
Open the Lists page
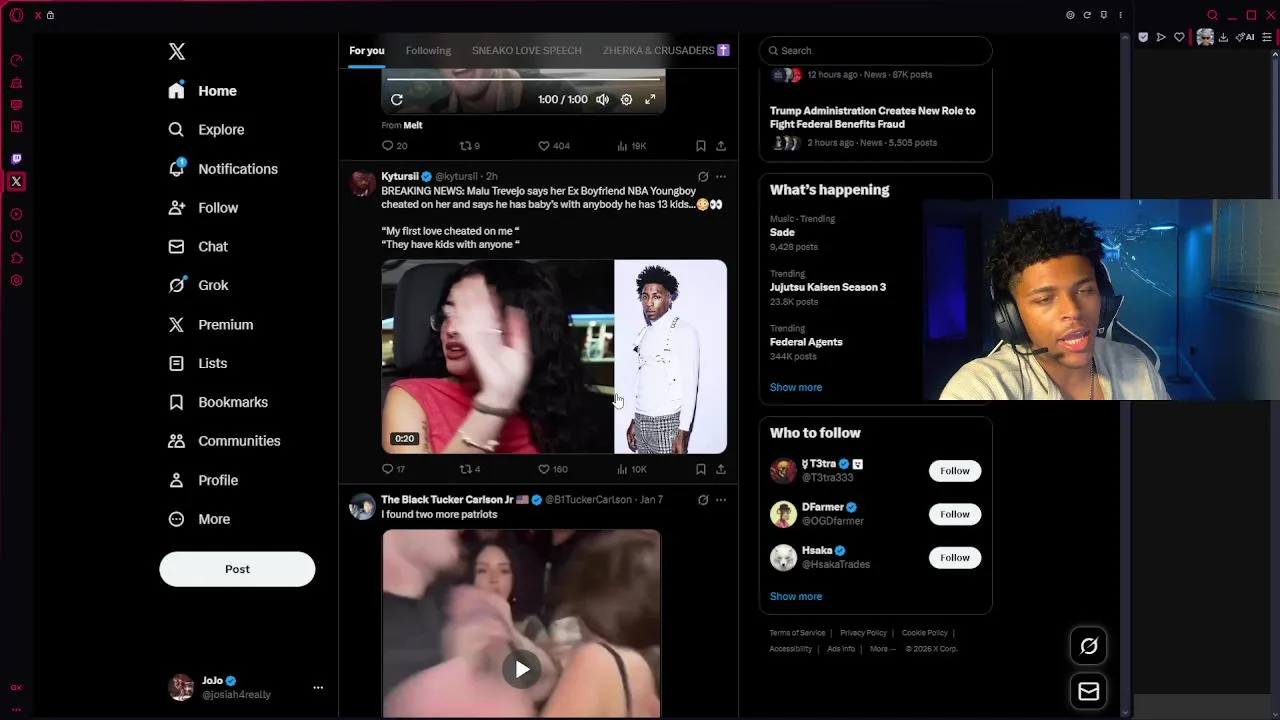pyautogui.click(x=198, y=363)
